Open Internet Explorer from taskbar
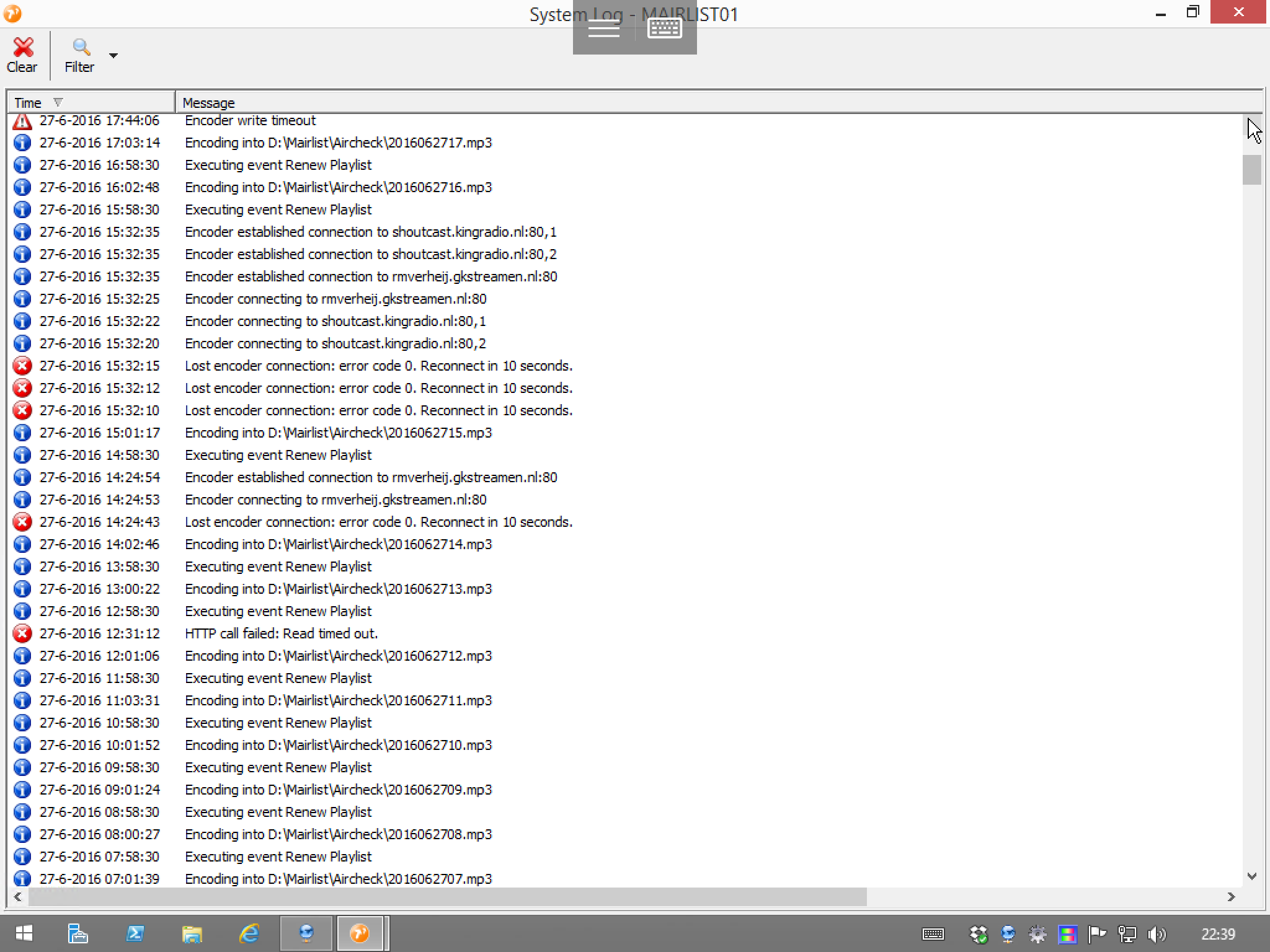This screenshot has width=1270, height=952. (249, 933)
